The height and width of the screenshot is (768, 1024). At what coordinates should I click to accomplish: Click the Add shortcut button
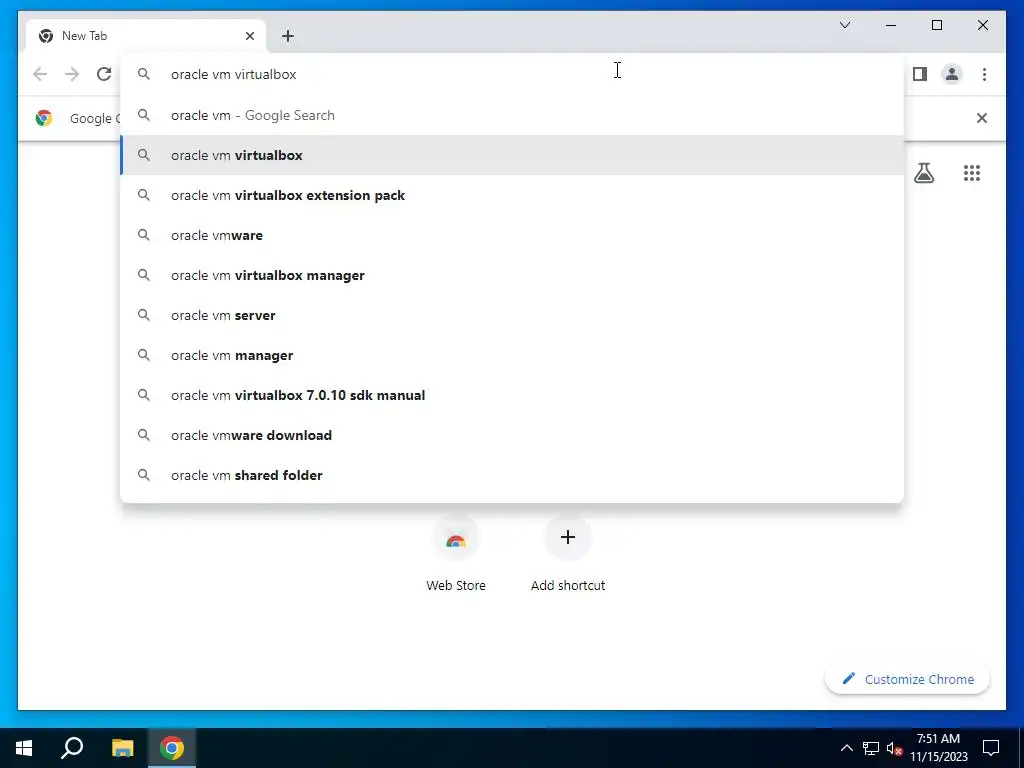(x=568, y=555)
